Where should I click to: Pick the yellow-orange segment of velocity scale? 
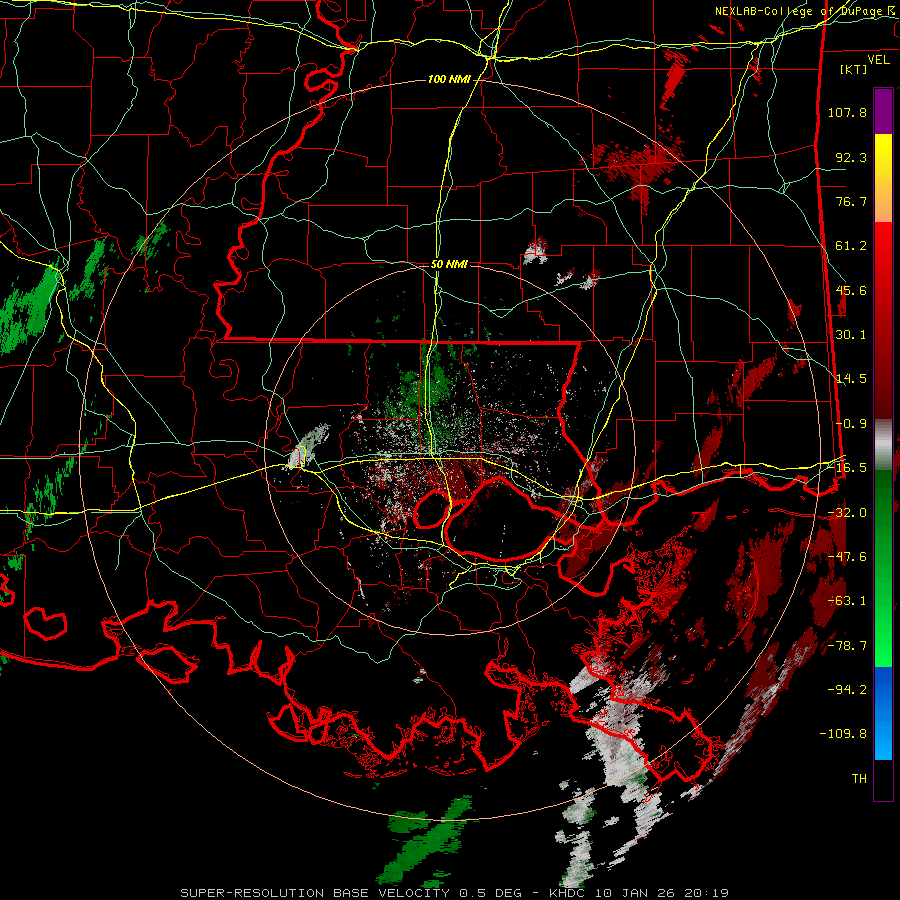883,178
